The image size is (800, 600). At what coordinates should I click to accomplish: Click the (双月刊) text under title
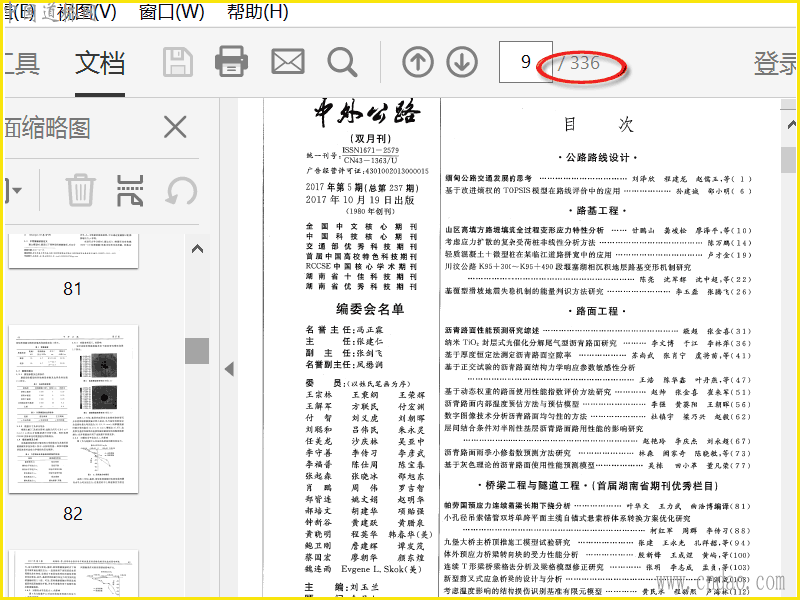pos(370,138)
